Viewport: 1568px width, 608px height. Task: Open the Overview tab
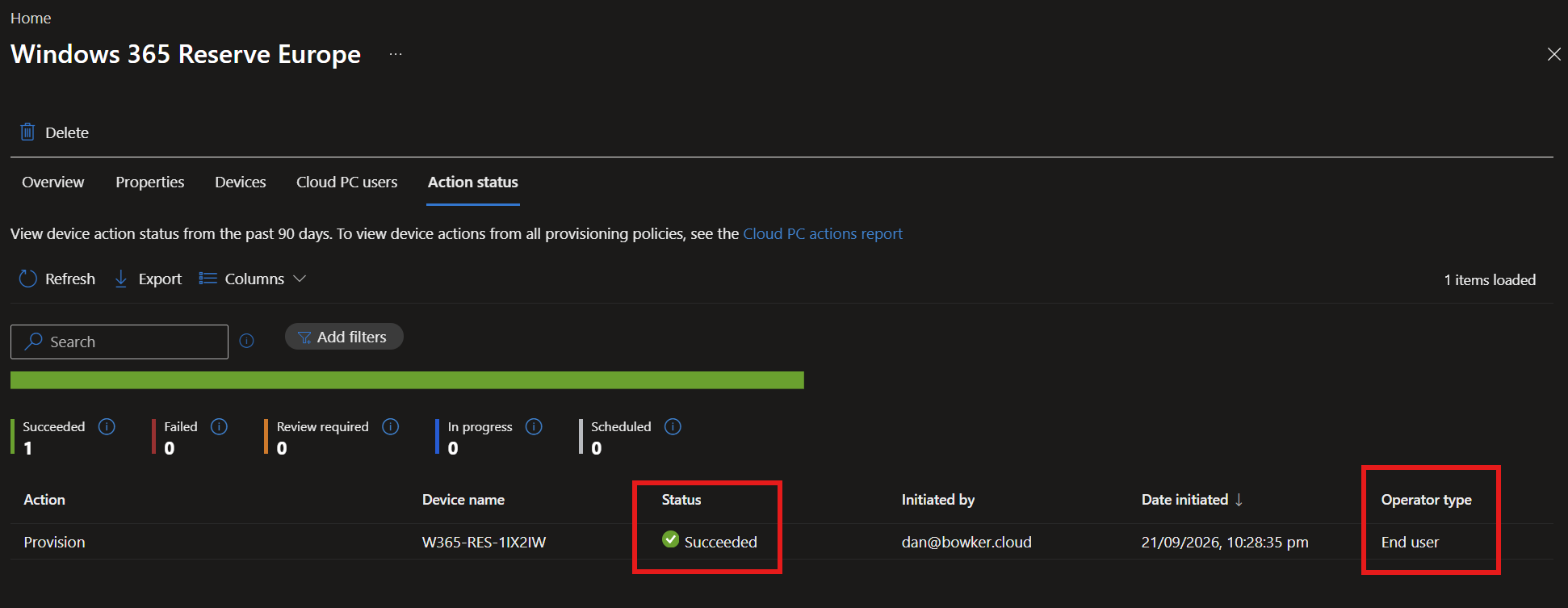53,182
